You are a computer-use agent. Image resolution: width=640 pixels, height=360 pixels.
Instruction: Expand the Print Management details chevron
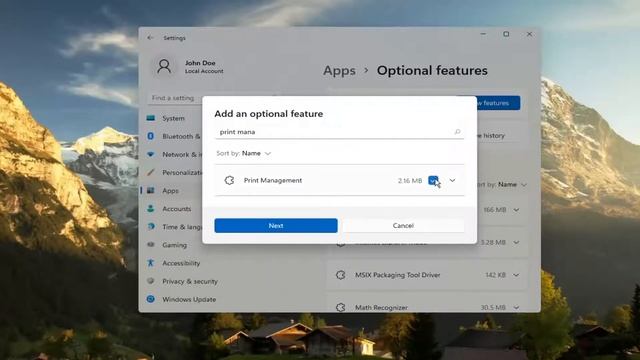(452, 180)
